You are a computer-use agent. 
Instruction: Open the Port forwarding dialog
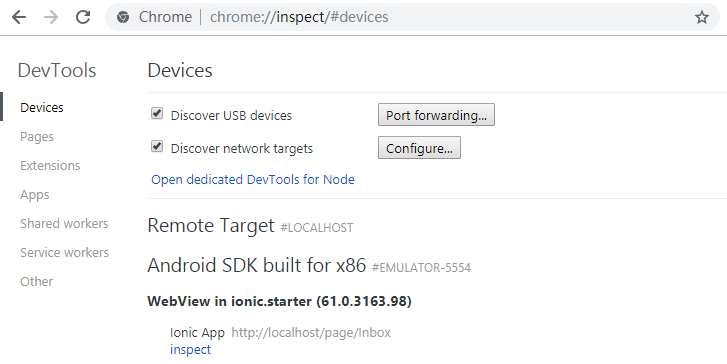pos(436,115)
